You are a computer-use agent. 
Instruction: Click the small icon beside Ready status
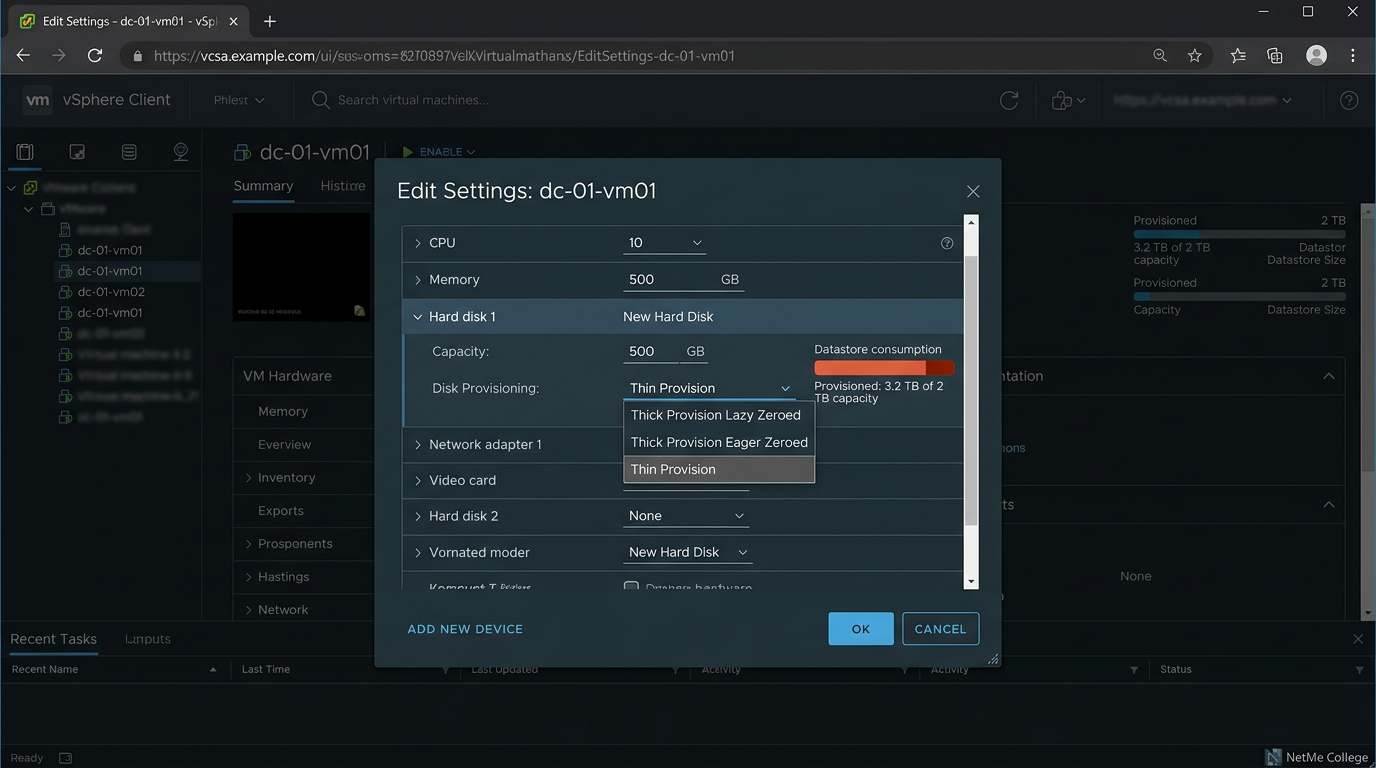coord(65,758)
